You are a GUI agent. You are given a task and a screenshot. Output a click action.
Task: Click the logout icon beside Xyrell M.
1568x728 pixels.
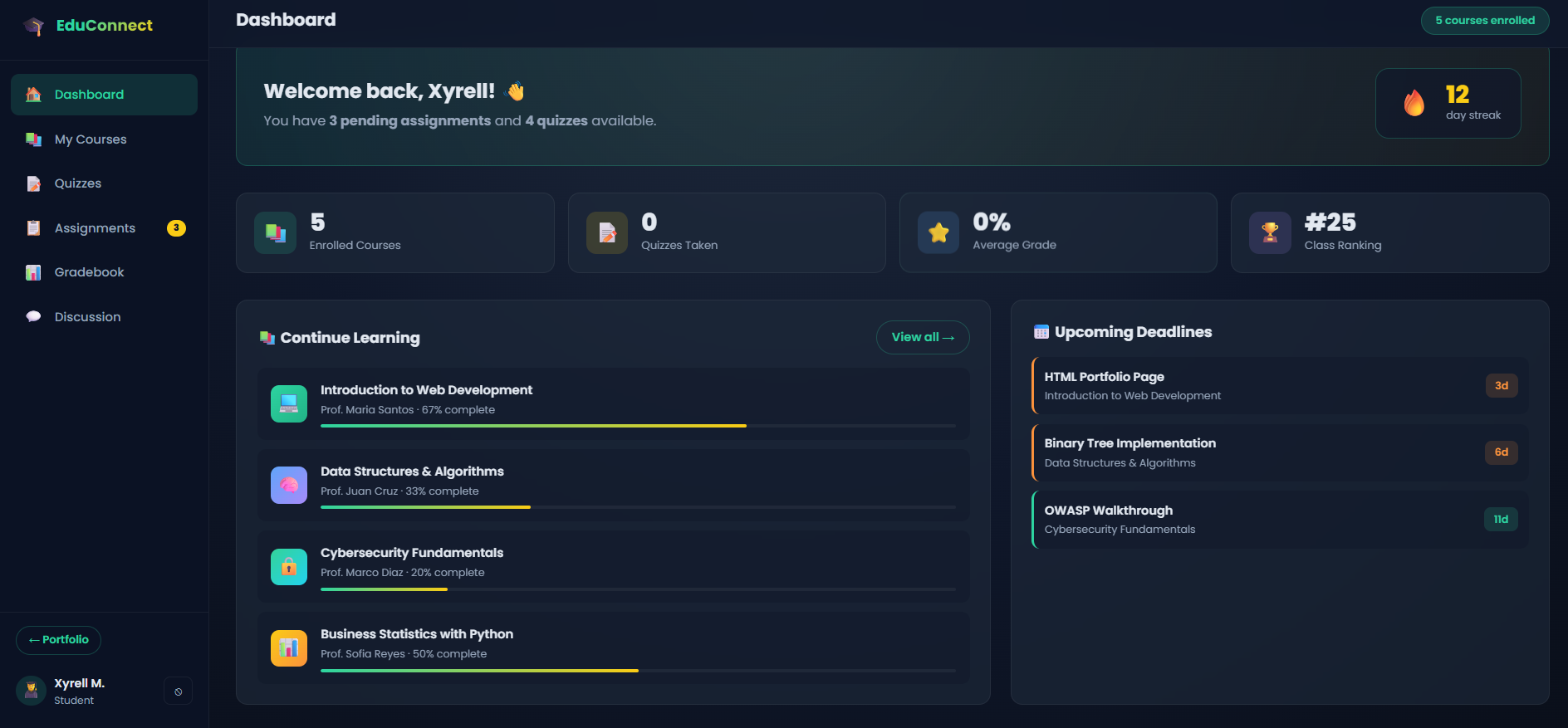pyautogui.click(x=178, y=691)
